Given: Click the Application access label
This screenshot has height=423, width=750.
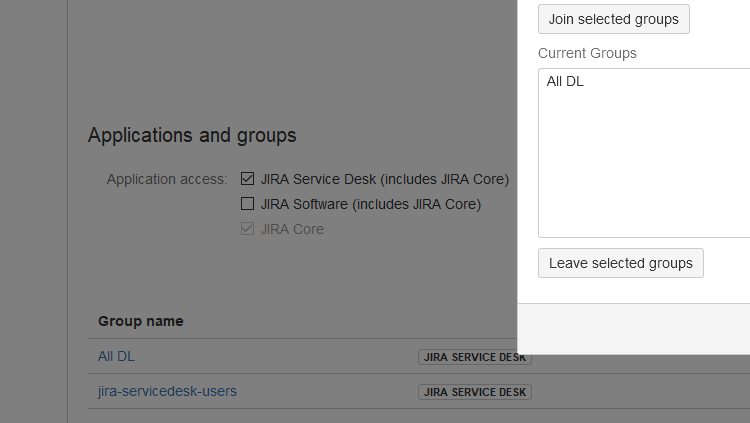Looking at the screenshot, I should click(x=167, y=179).
